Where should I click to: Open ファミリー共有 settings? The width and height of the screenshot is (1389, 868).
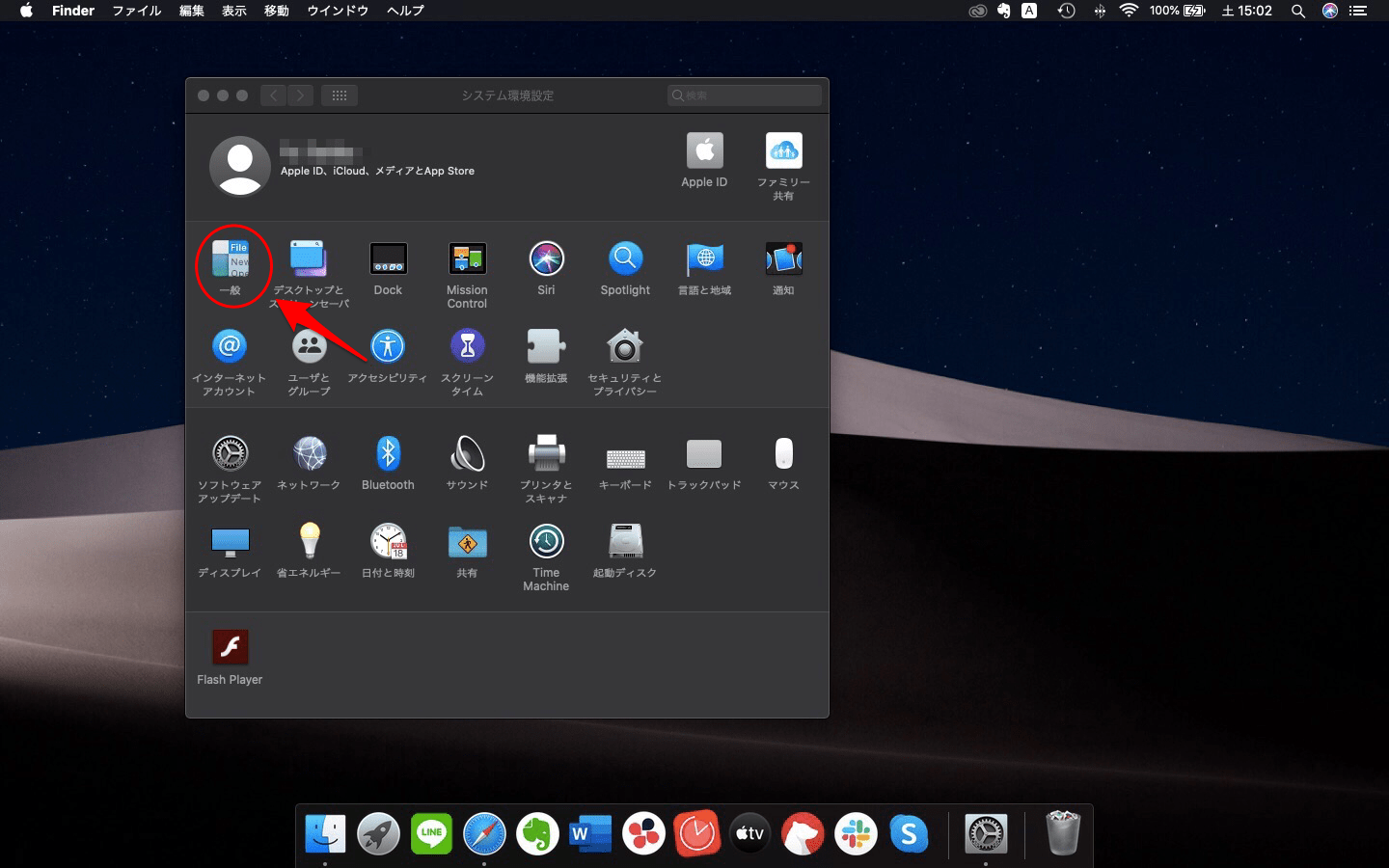(x=783, y=151)
